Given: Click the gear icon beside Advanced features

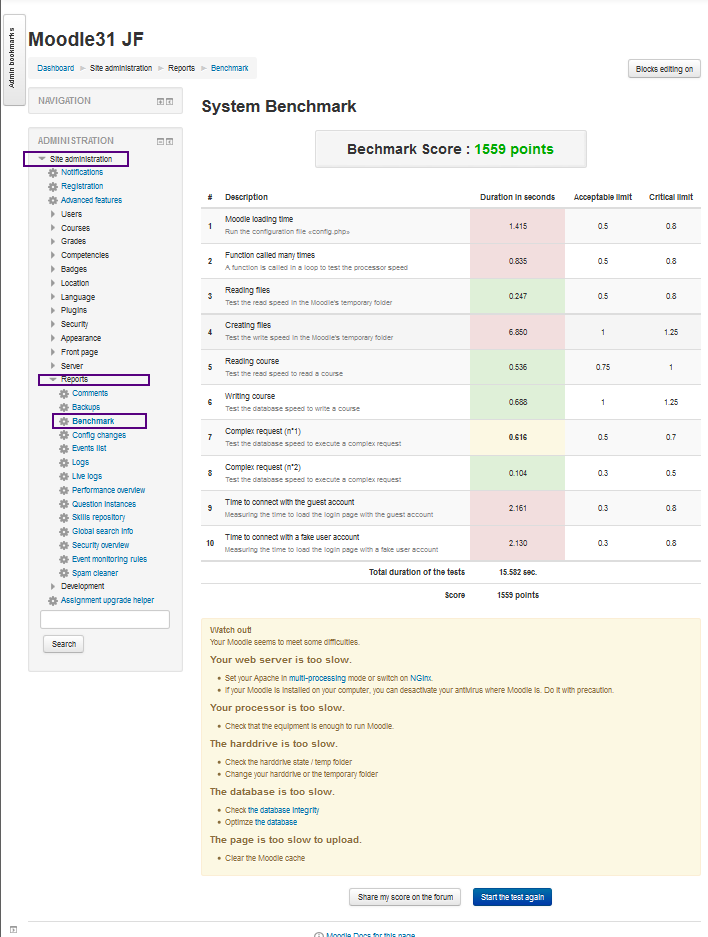Looking at the screenshot, I should (53, 200).
